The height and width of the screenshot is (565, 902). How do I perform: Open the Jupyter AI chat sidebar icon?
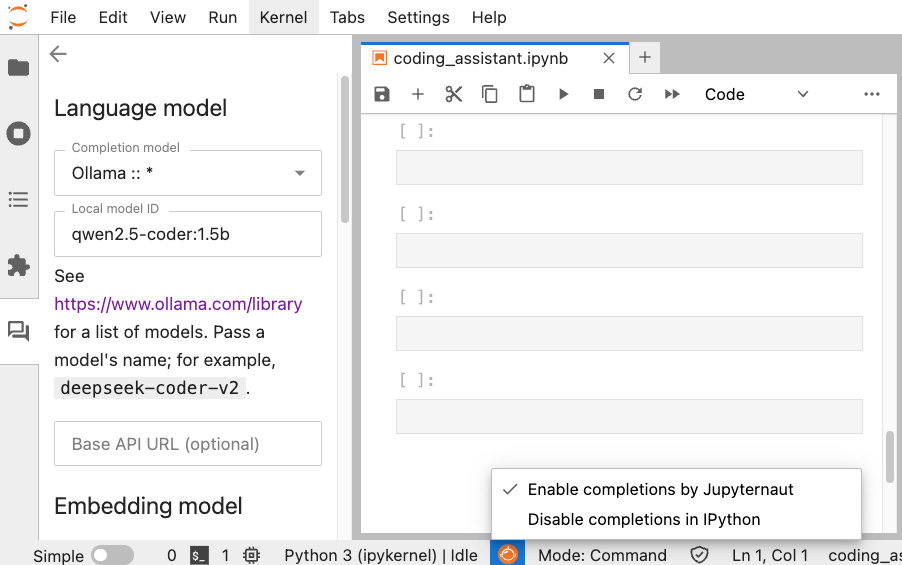[18, 331]
